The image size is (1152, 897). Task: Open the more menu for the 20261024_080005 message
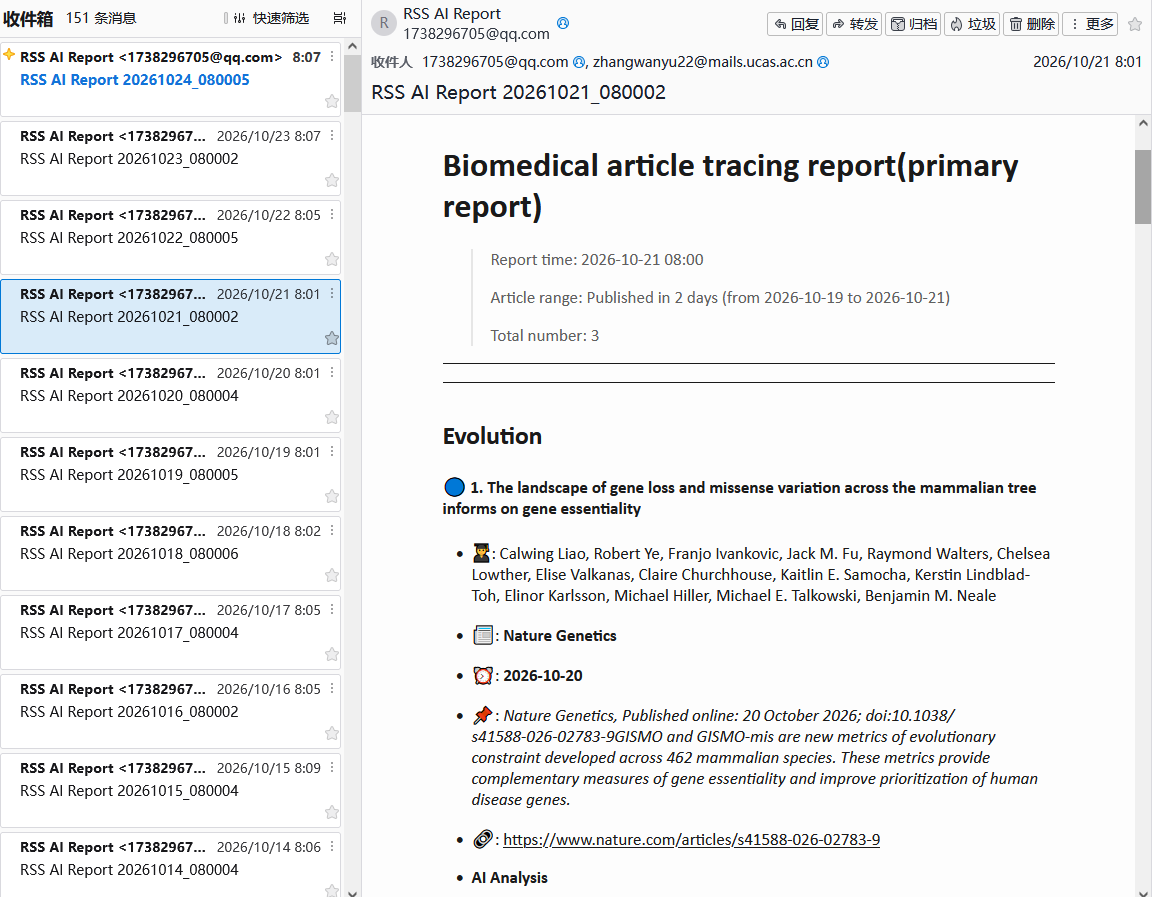(x=332, y=57)
